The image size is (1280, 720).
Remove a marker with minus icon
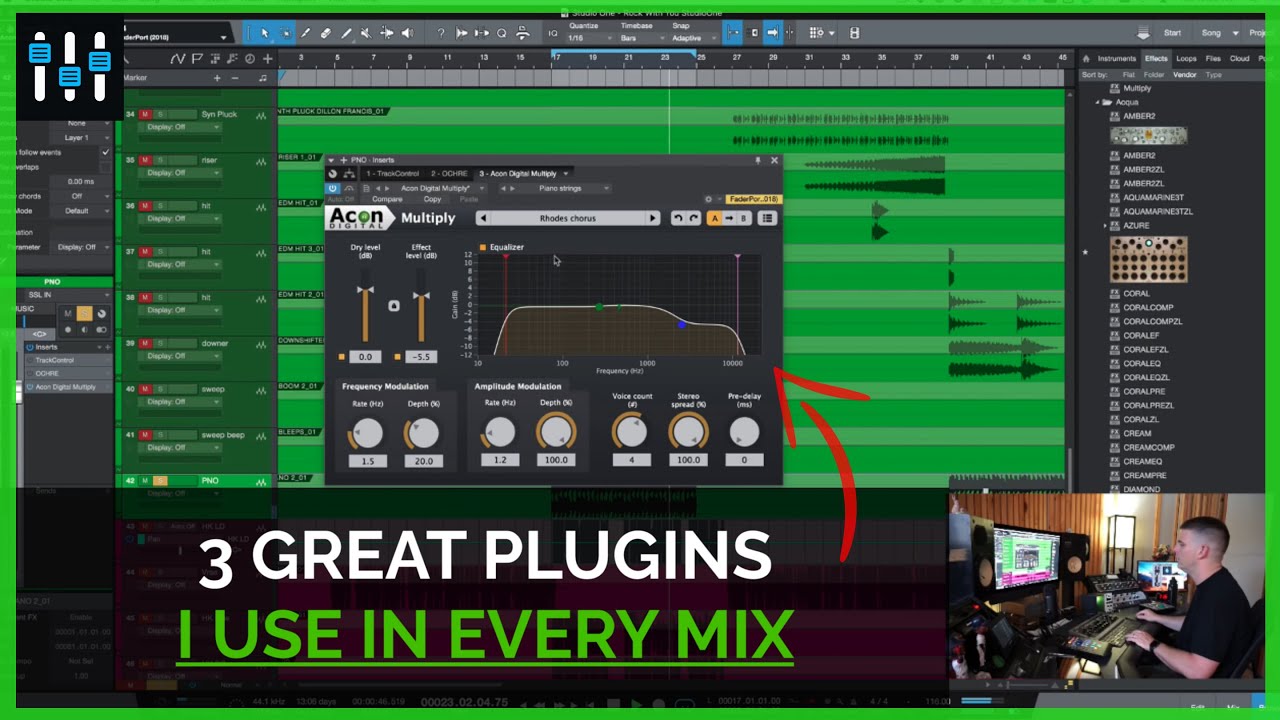pos(236,78)
